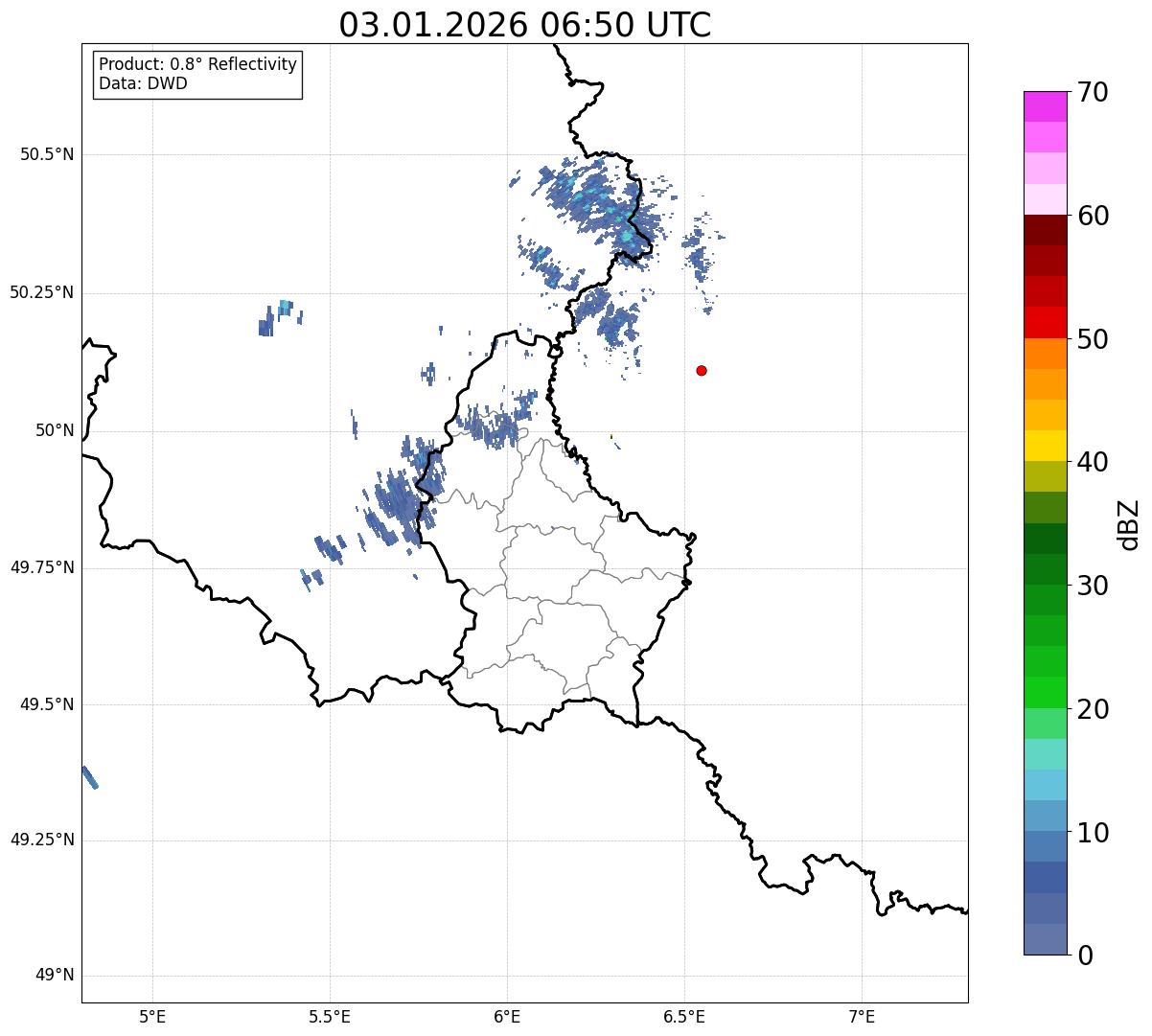
Task: Click the colorbar 10 tick label
Action: point(1092,833)
